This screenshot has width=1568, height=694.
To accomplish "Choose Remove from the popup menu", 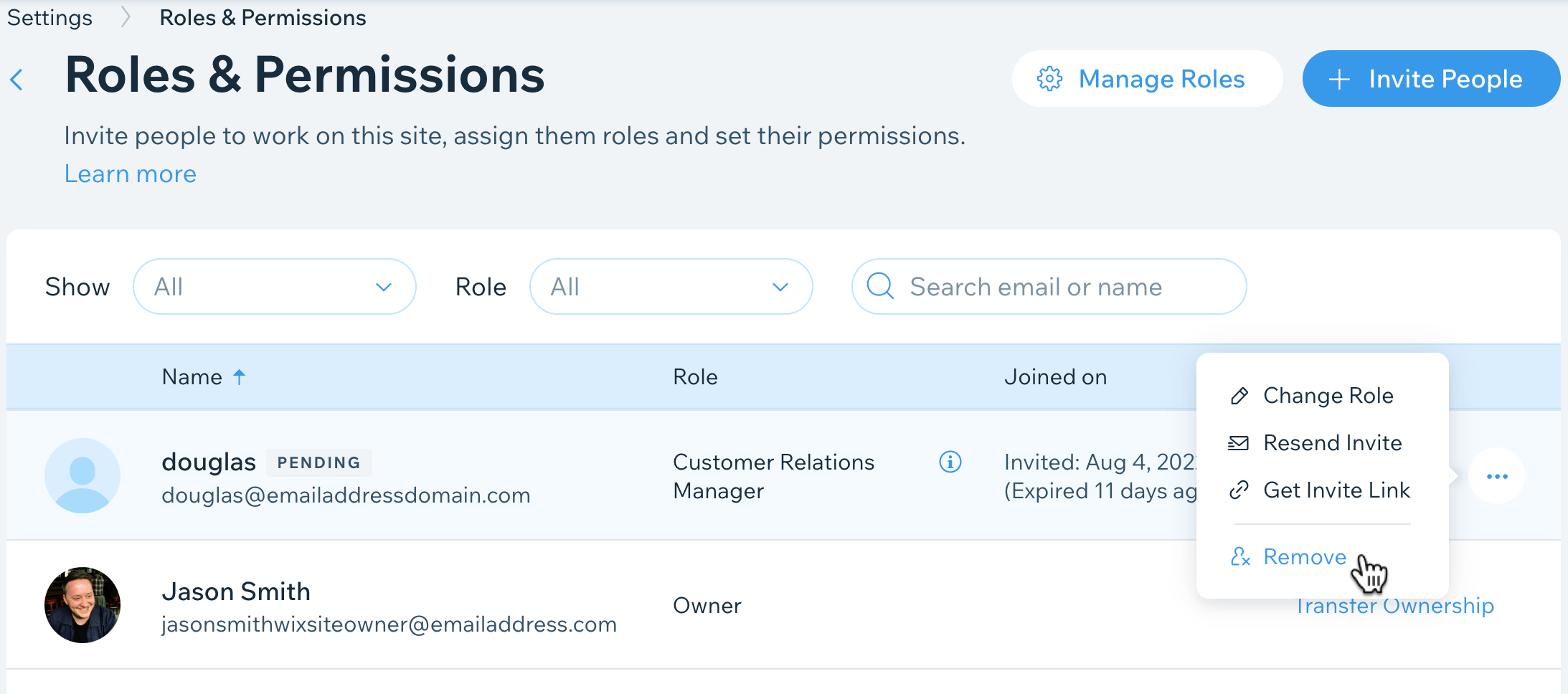I will coord(1304,557).
